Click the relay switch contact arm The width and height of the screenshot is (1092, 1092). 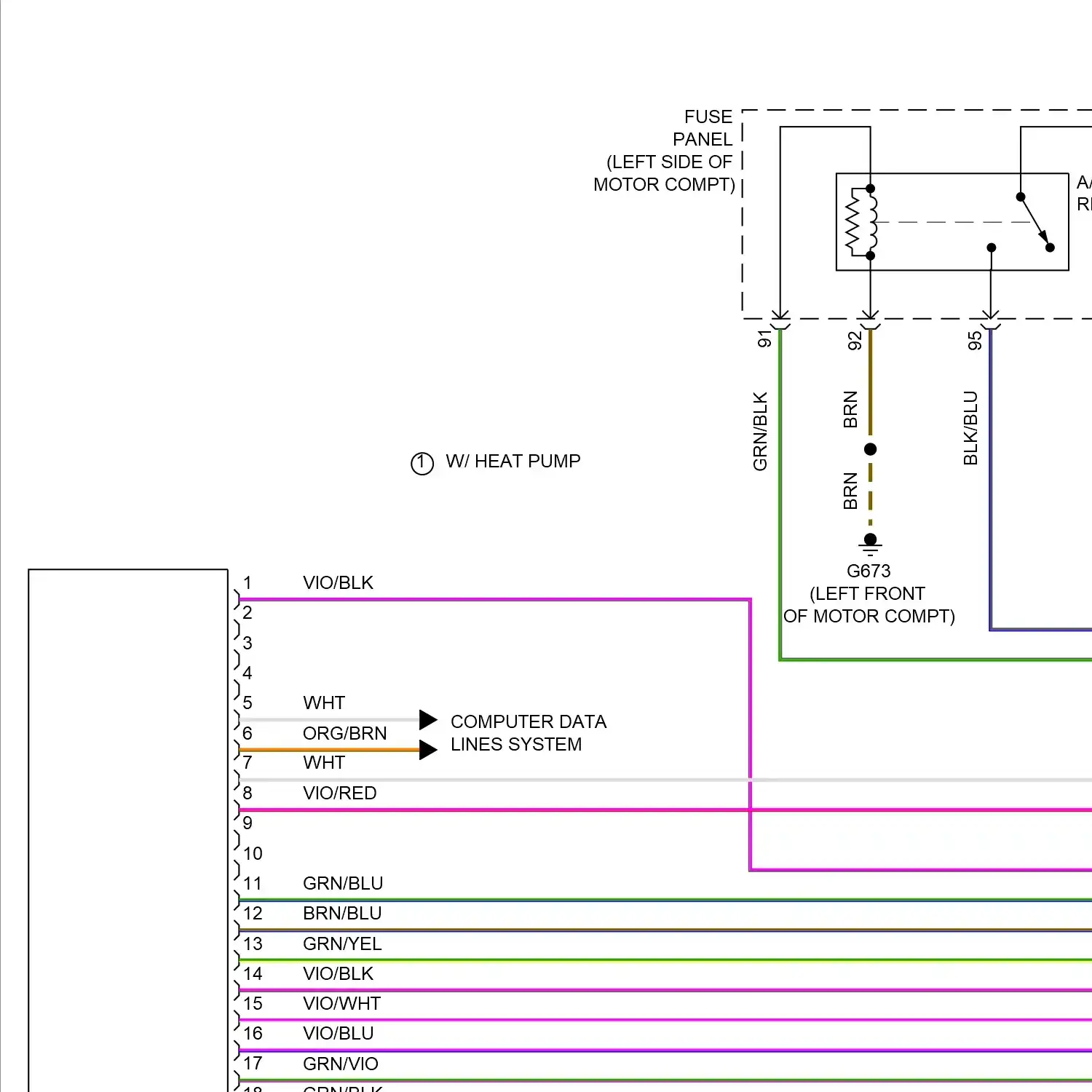tap(1035, 221)
